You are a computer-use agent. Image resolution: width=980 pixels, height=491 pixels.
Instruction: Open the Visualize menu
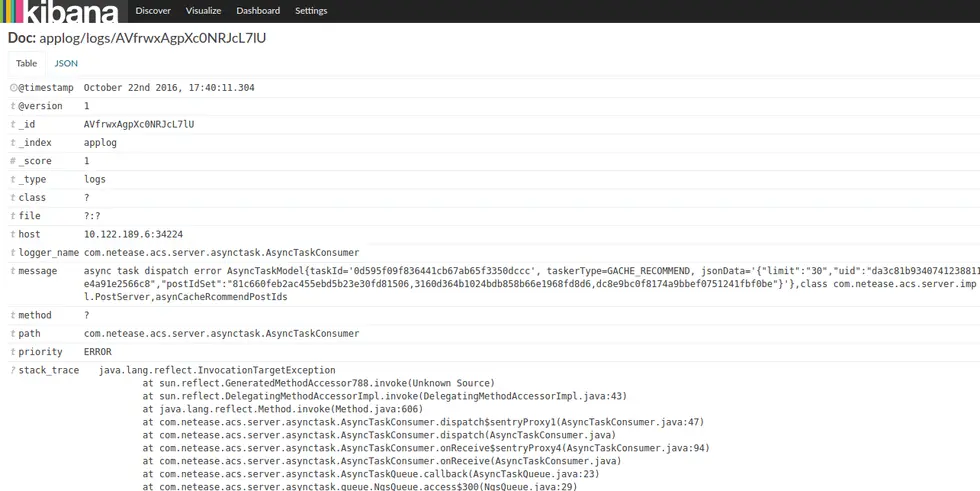pos(203,11)
